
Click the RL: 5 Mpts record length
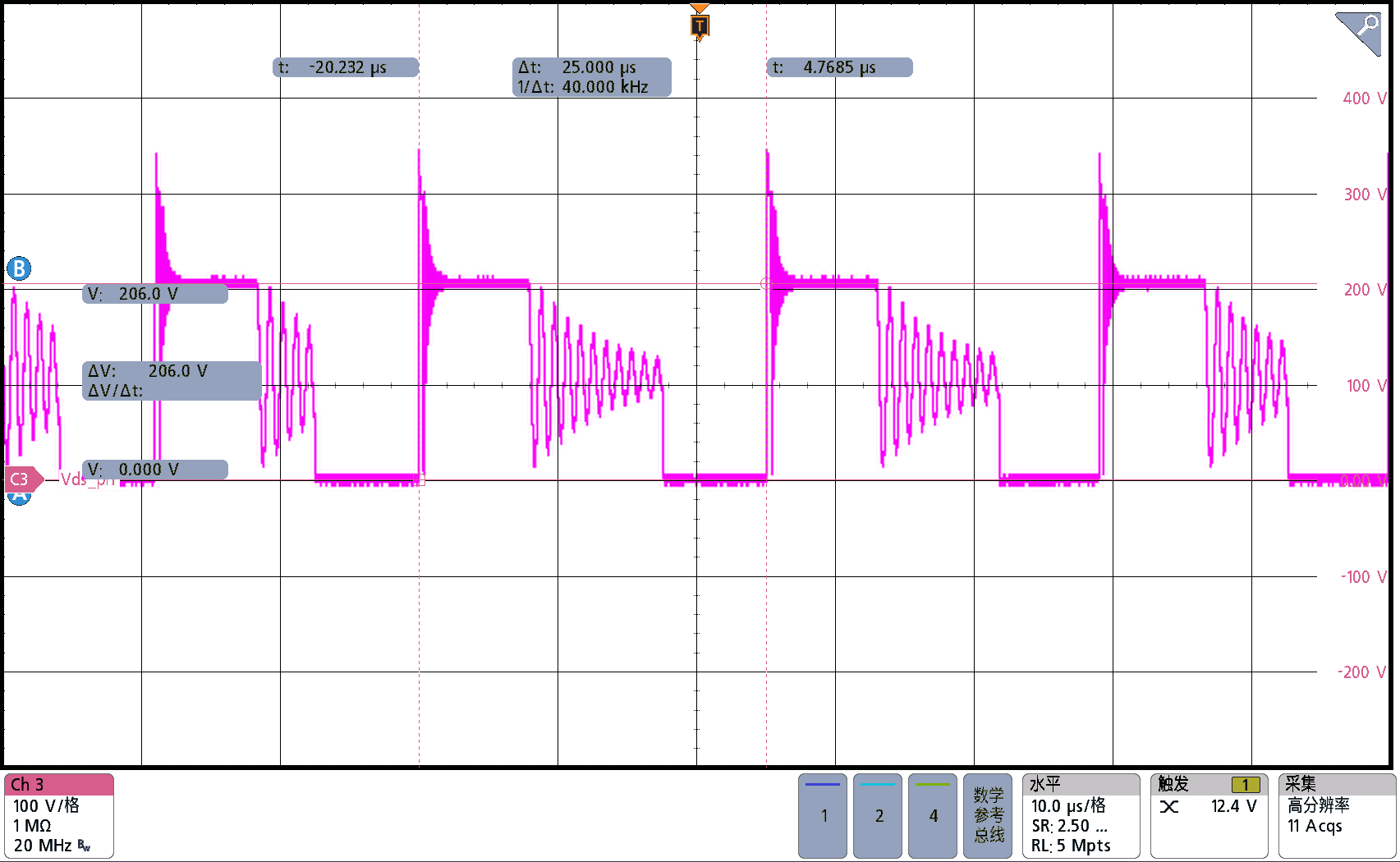tap(1071, 846)
